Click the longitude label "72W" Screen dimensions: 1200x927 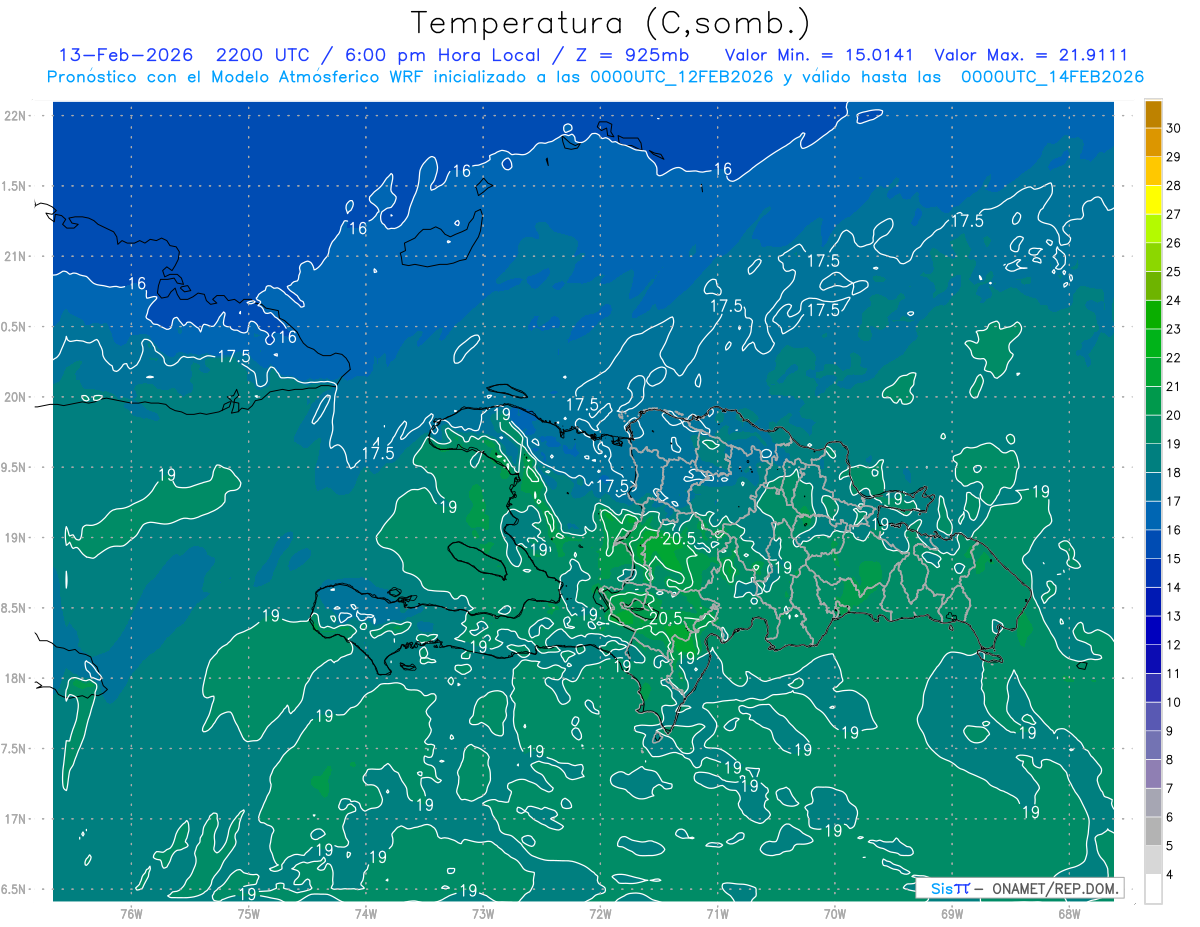click(x=601, y=913)
